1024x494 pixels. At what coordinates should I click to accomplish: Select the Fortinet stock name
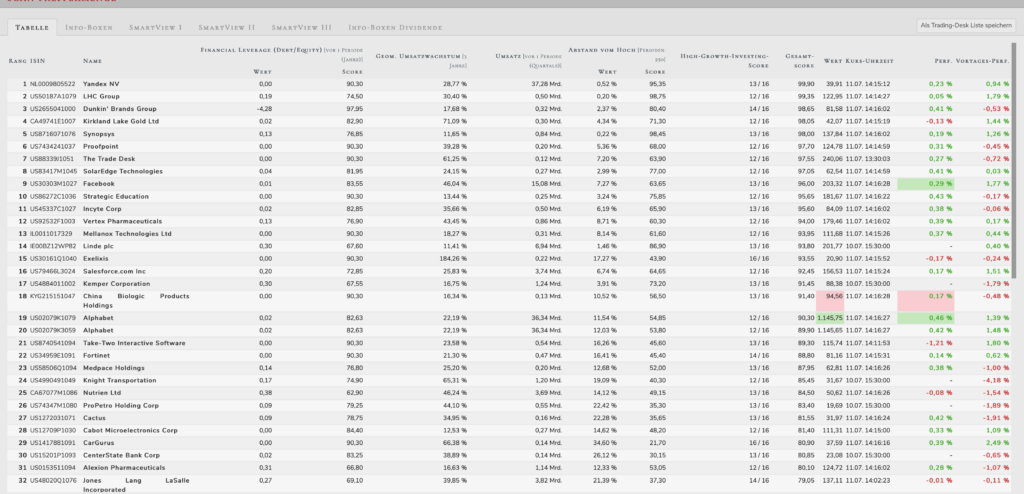tap(97, 355)
